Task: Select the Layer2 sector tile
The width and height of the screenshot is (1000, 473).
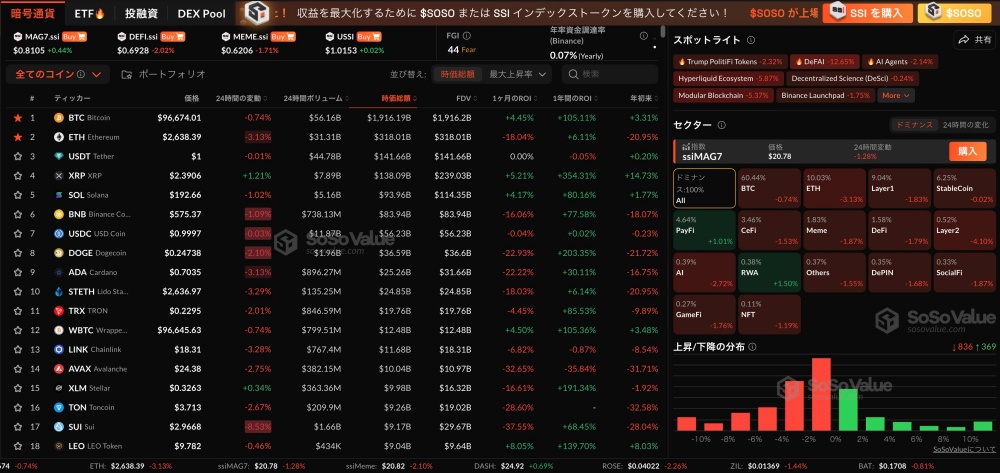Action: (964, 230)
